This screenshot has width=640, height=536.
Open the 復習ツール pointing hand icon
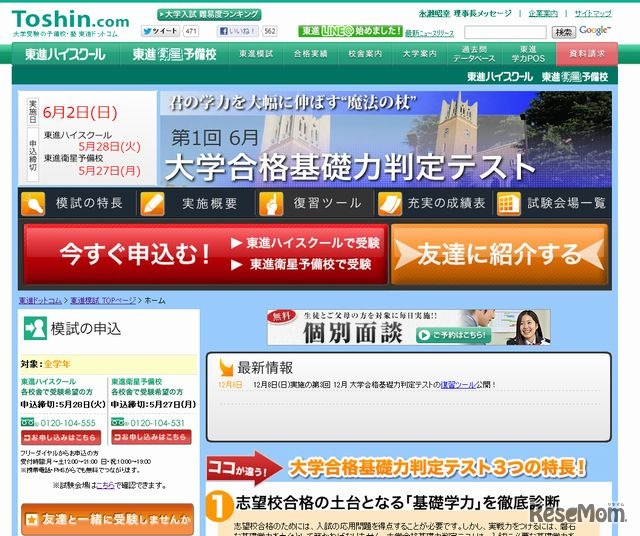[271, 203]
